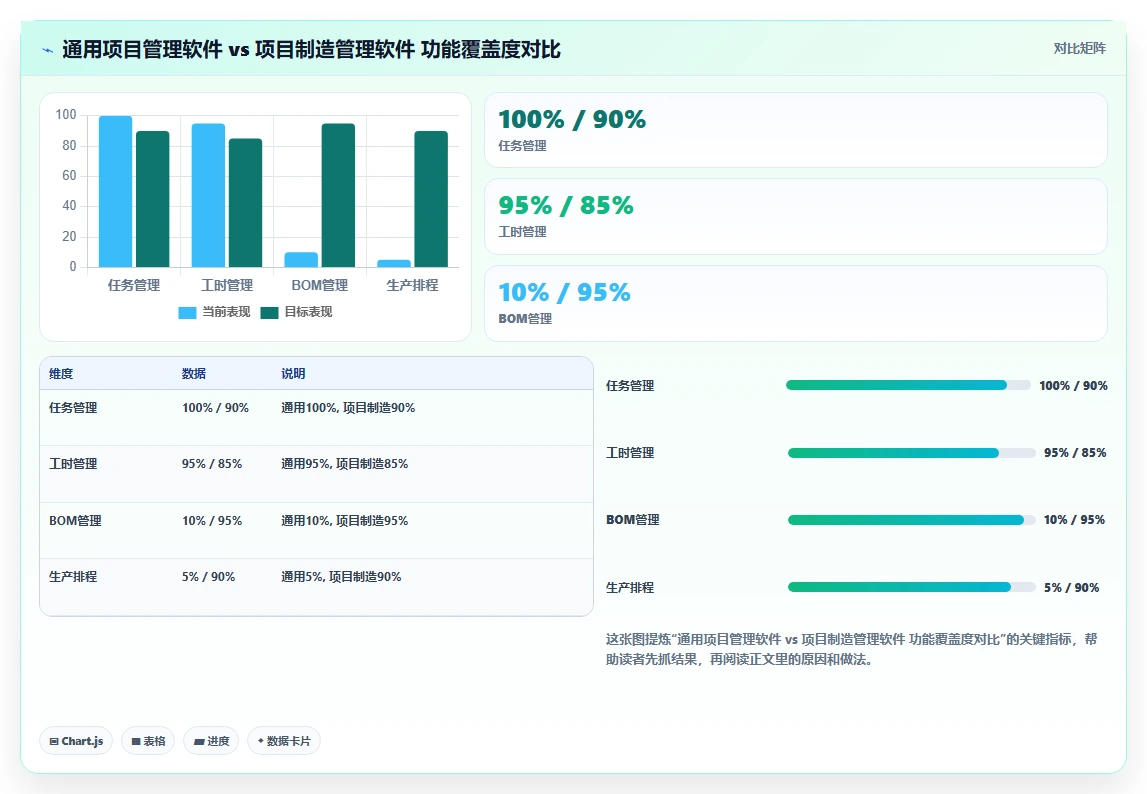Click the summary paragraph text
This screenshot has height=794, width=1147.
[x=851, y=649]
